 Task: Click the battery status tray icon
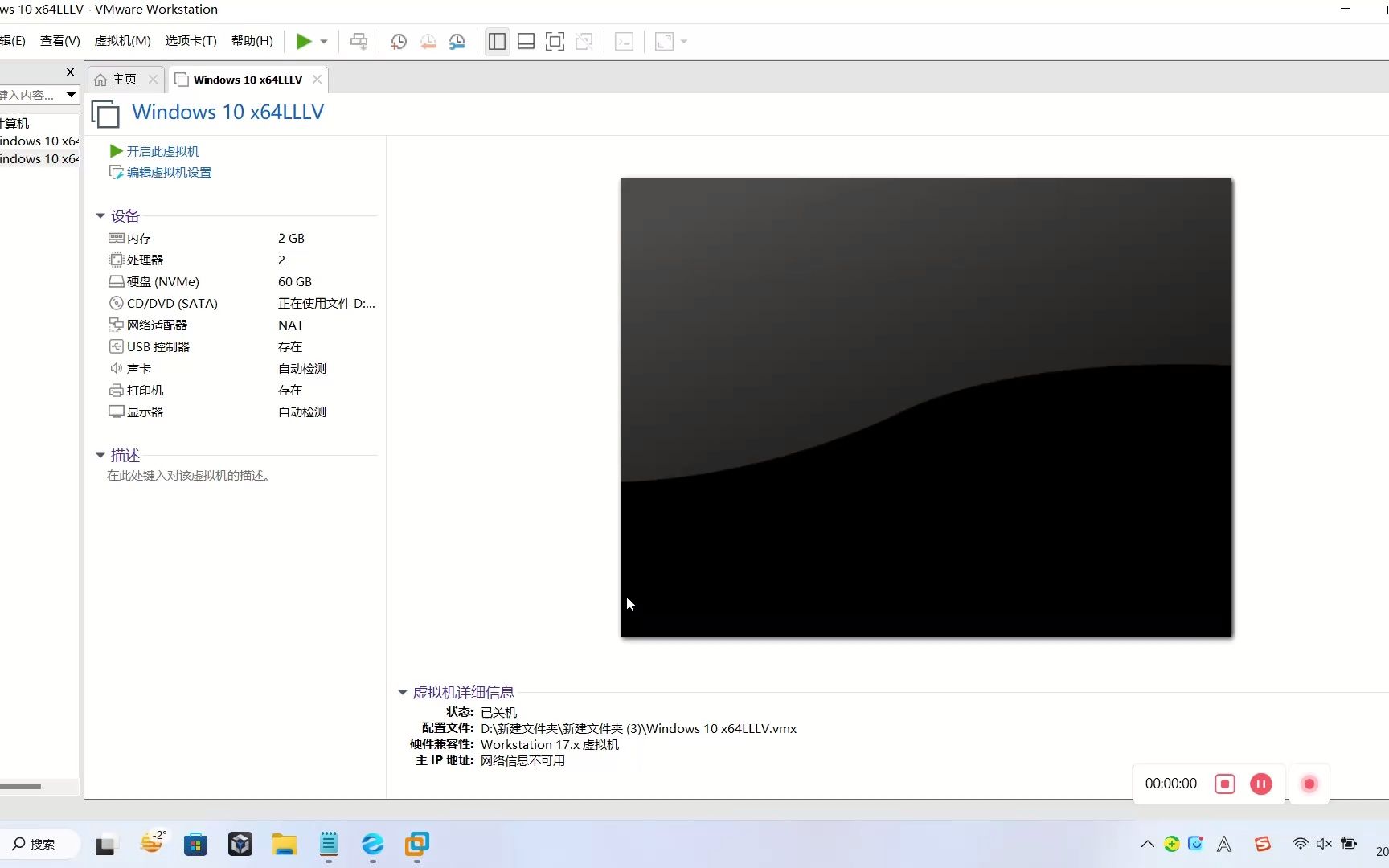pos(1349,844)
